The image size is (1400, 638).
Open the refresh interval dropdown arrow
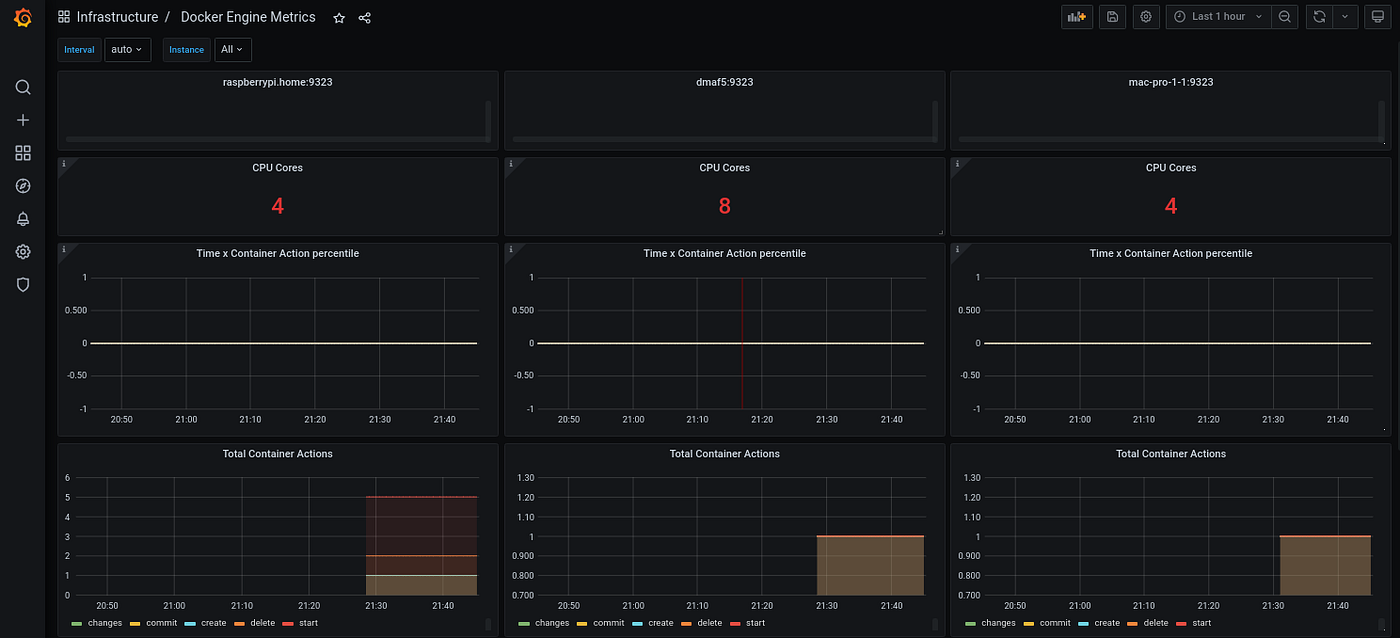[x=1344, y=16]
